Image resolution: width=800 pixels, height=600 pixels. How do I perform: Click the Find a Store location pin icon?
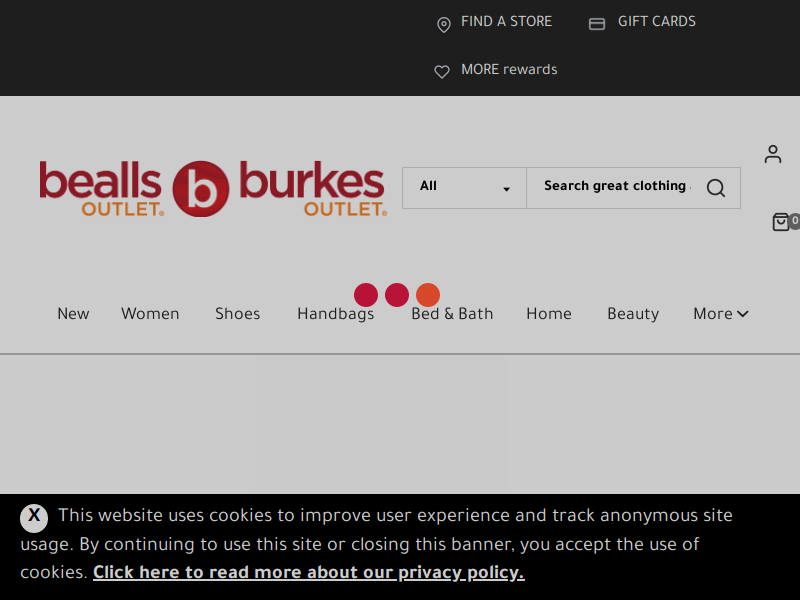tap(444, 24)
